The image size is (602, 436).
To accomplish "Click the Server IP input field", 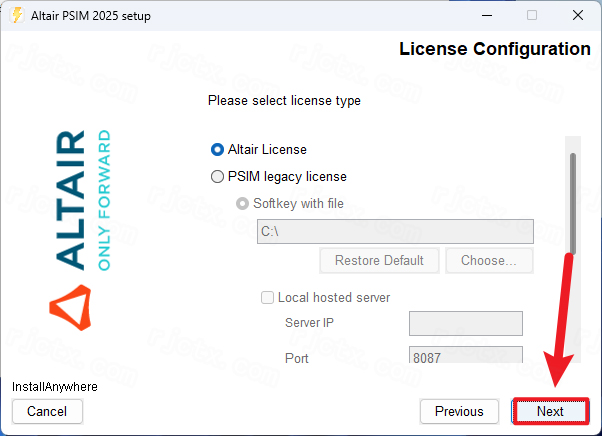I will click(x=465, y=323).
